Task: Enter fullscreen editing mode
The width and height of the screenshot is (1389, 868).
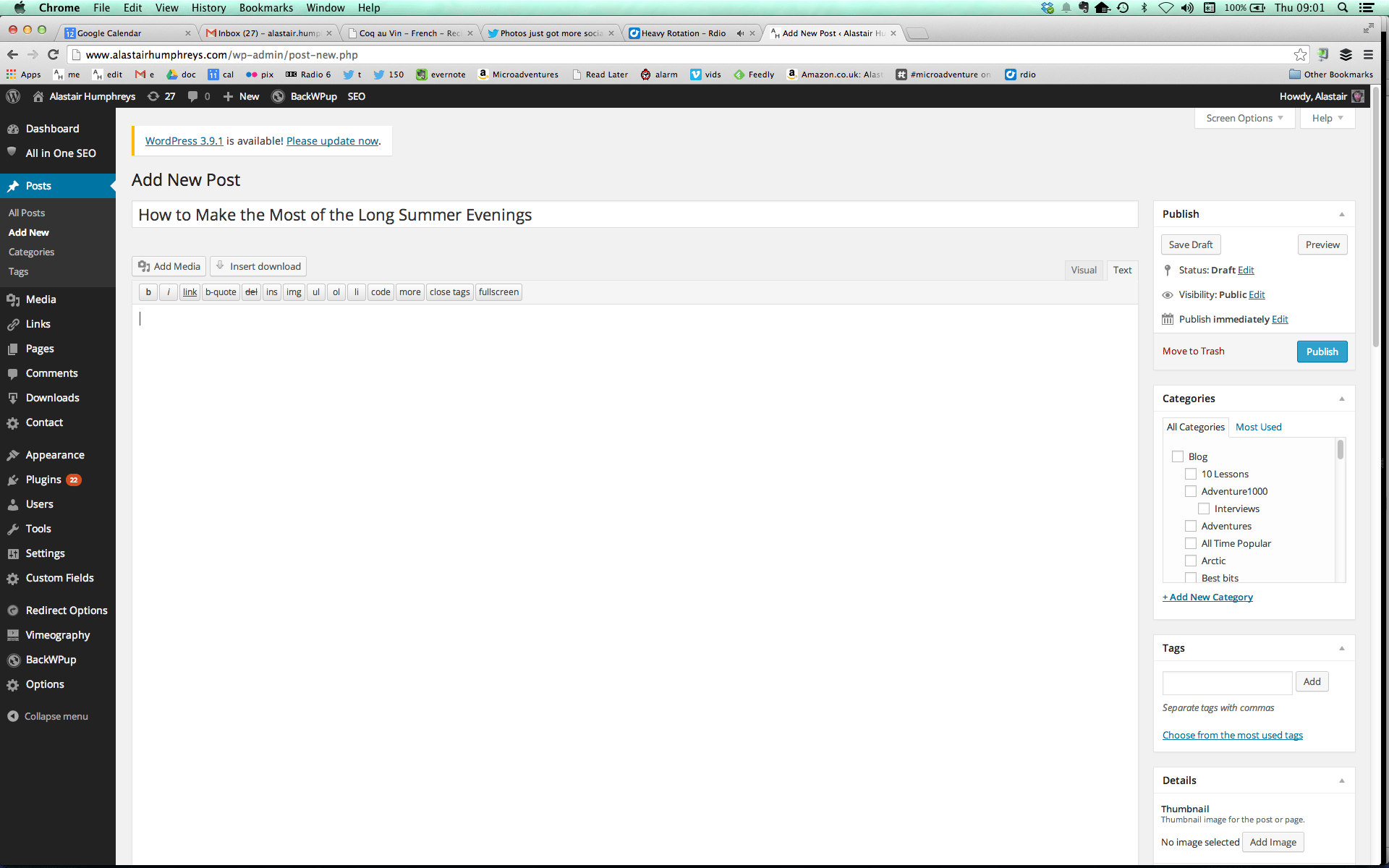Action: (x=498, y=292)
